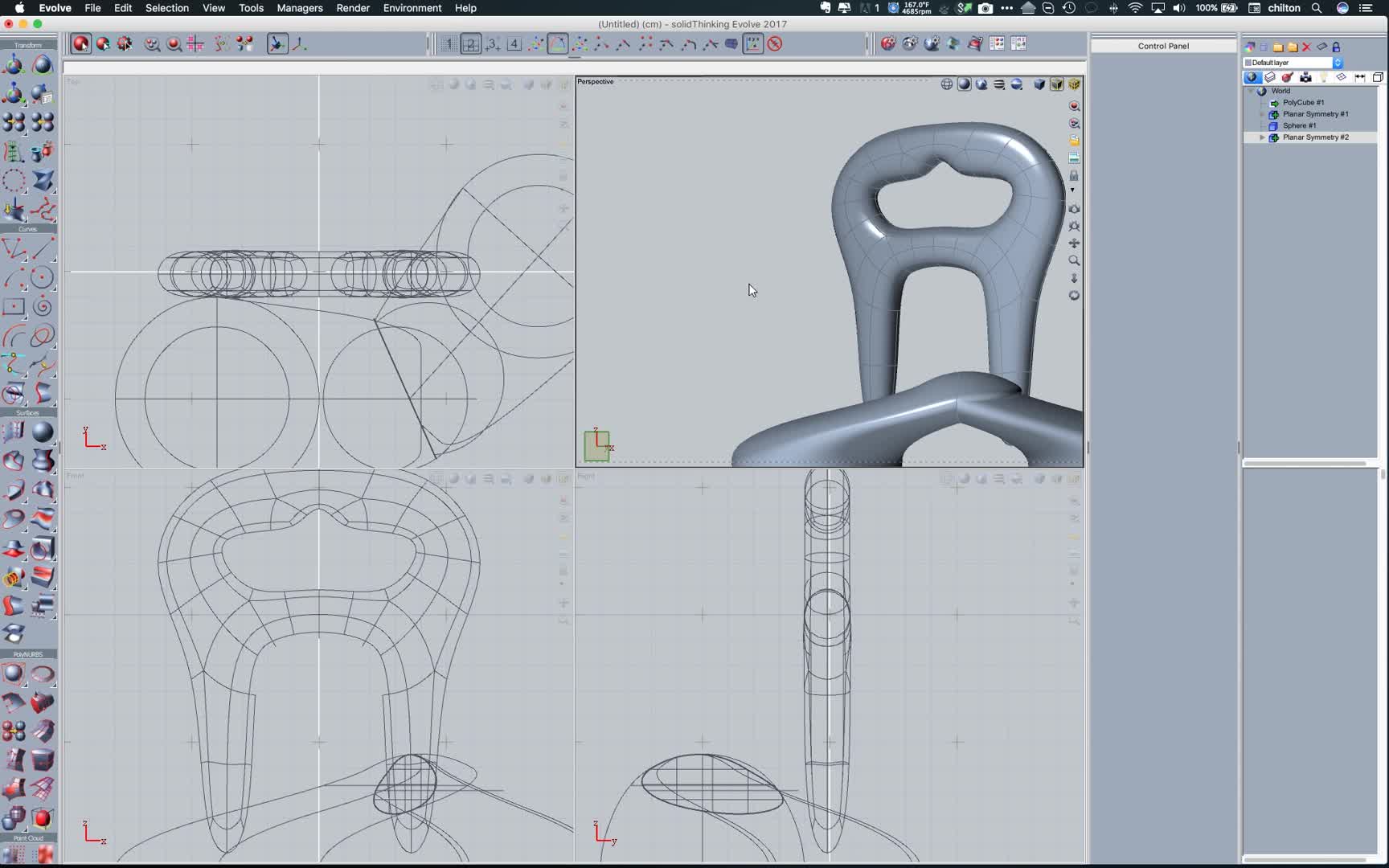
Task: Open the Render menu
Action: [x=352, y=8]
